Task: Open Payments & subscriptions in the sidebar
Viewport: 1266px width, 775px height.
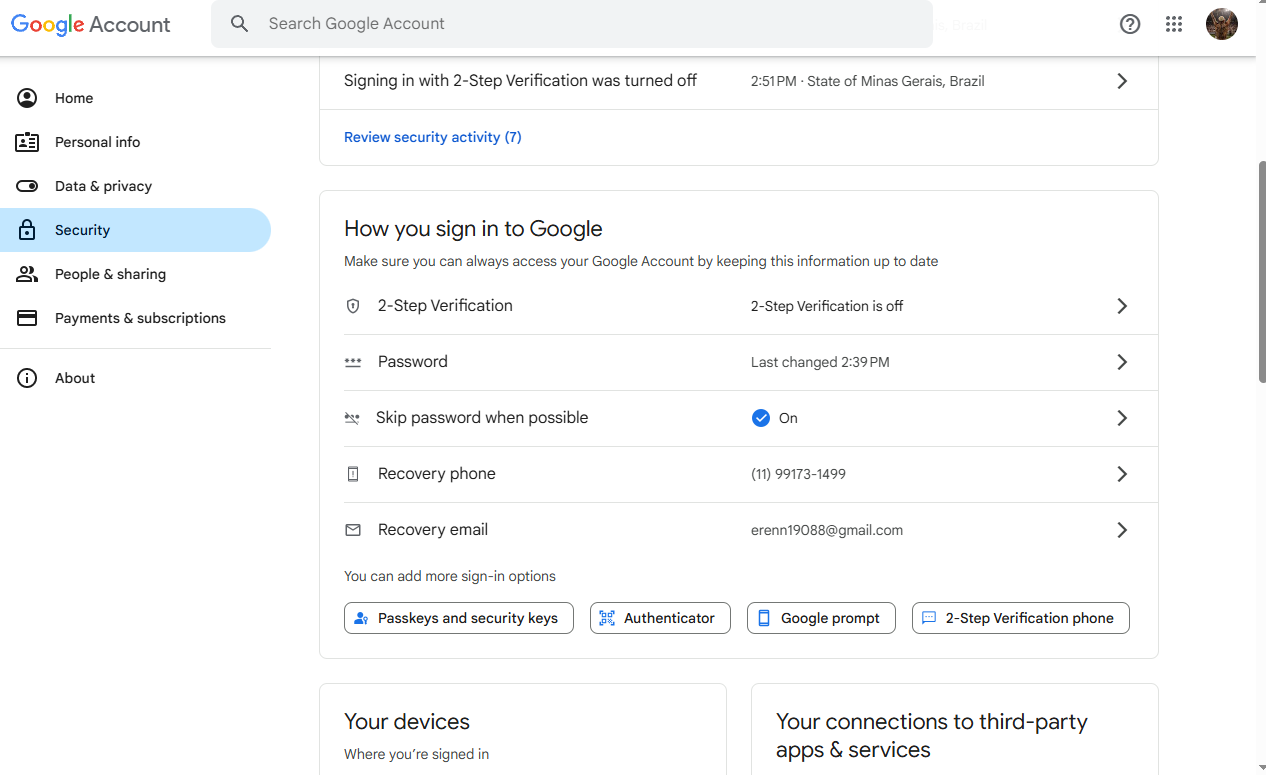Action: click(x=135, y=318)
